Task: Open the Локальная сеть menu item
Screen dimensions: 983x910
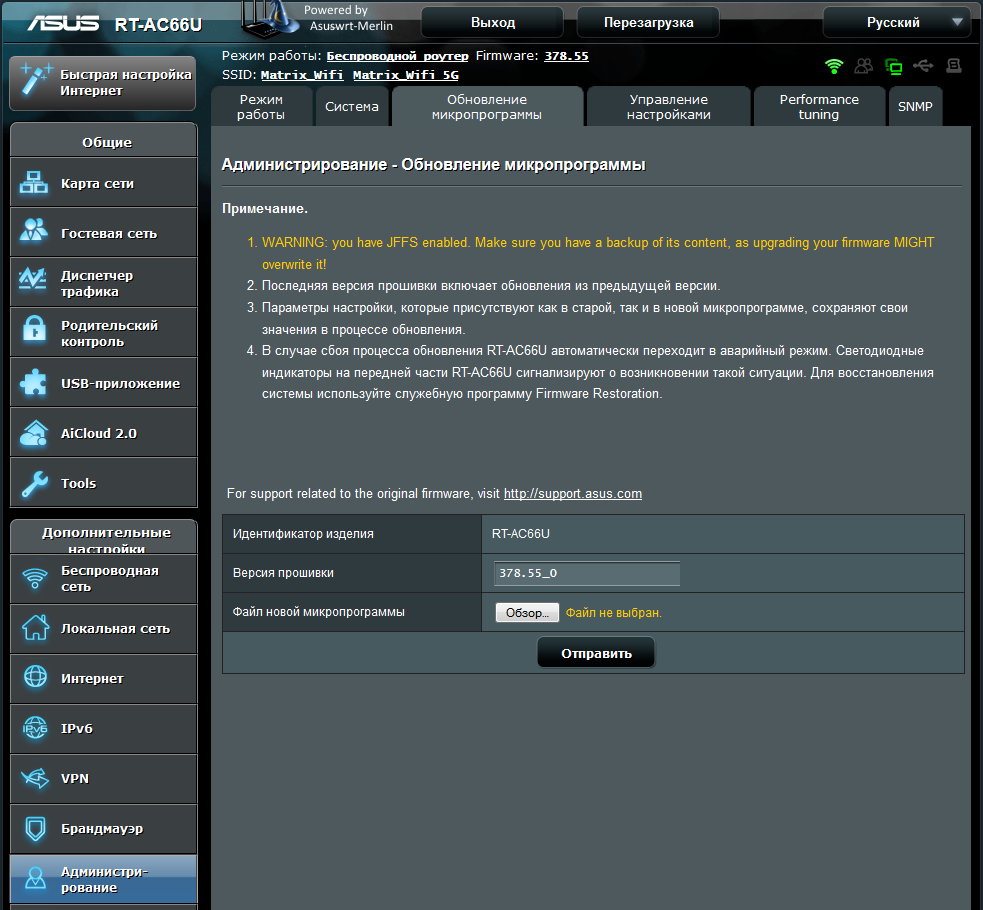Action: [x=103, y=629]
